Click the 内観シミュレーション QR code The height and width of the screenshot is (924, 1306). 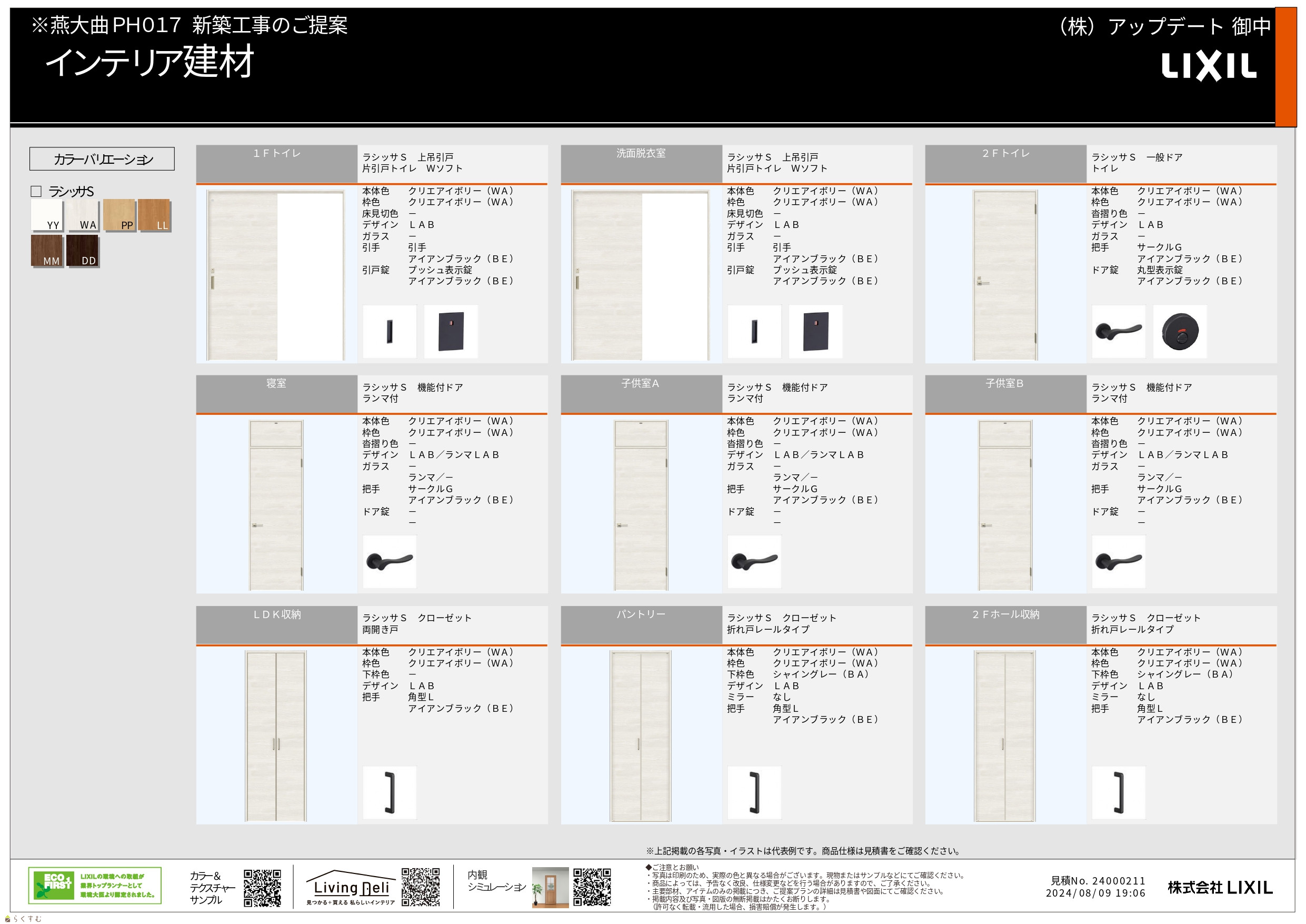[592, 887]
